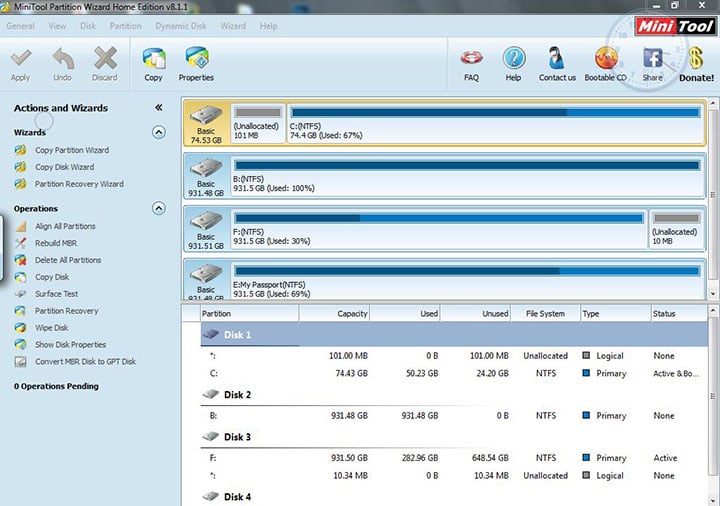Image resolution: width=720 pixels, height=506 pixels.
Task: Select the C: partition row
Action: (454, 374)
